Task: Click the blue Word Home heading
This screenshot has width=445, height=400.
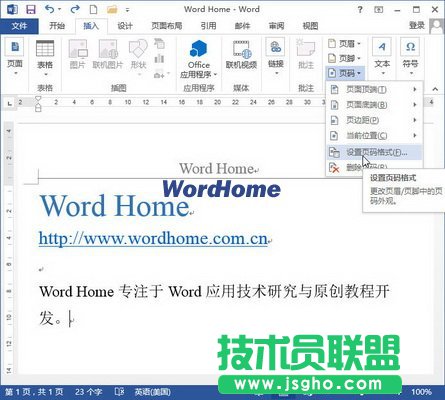Action: pos(115,206)
